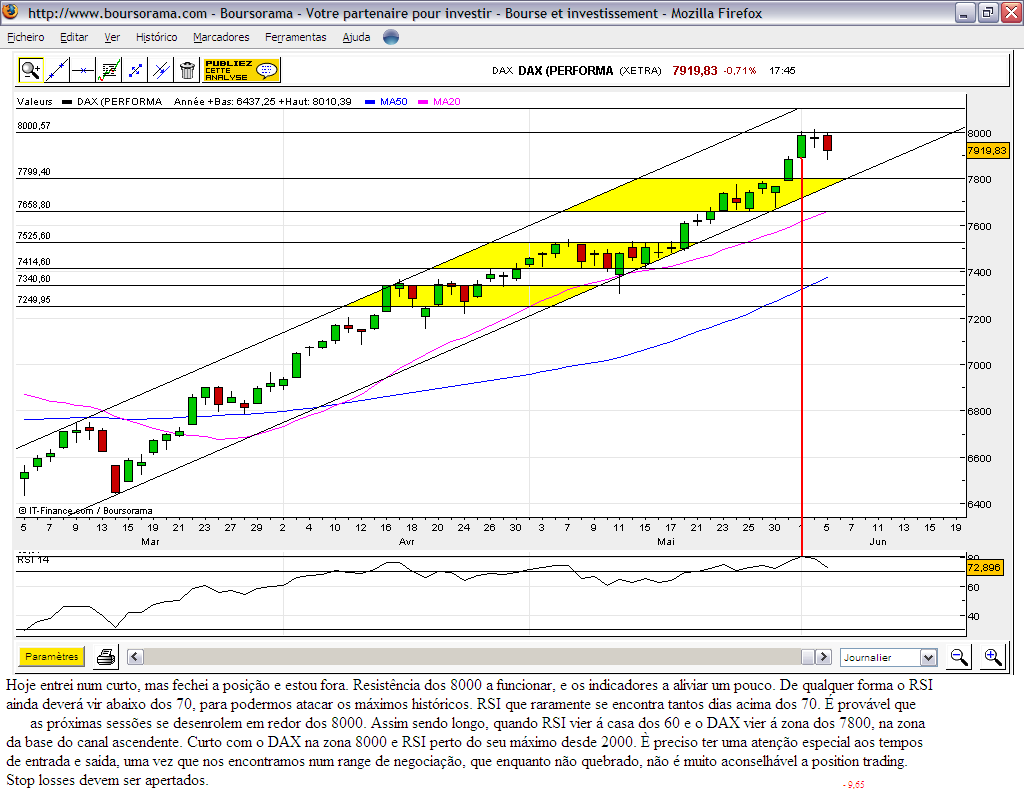Select the move/resize line tool

135,70
